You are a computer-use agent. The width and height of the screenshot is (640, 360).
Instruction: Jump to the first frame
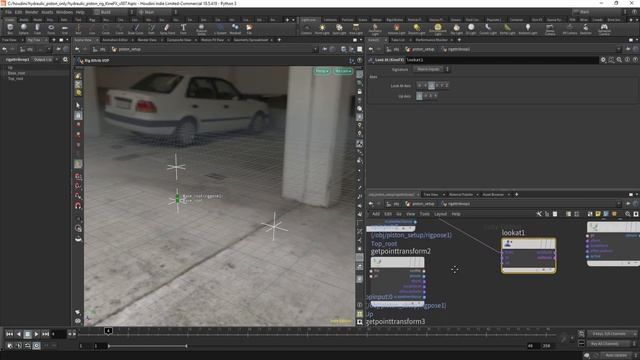[9, 334]
